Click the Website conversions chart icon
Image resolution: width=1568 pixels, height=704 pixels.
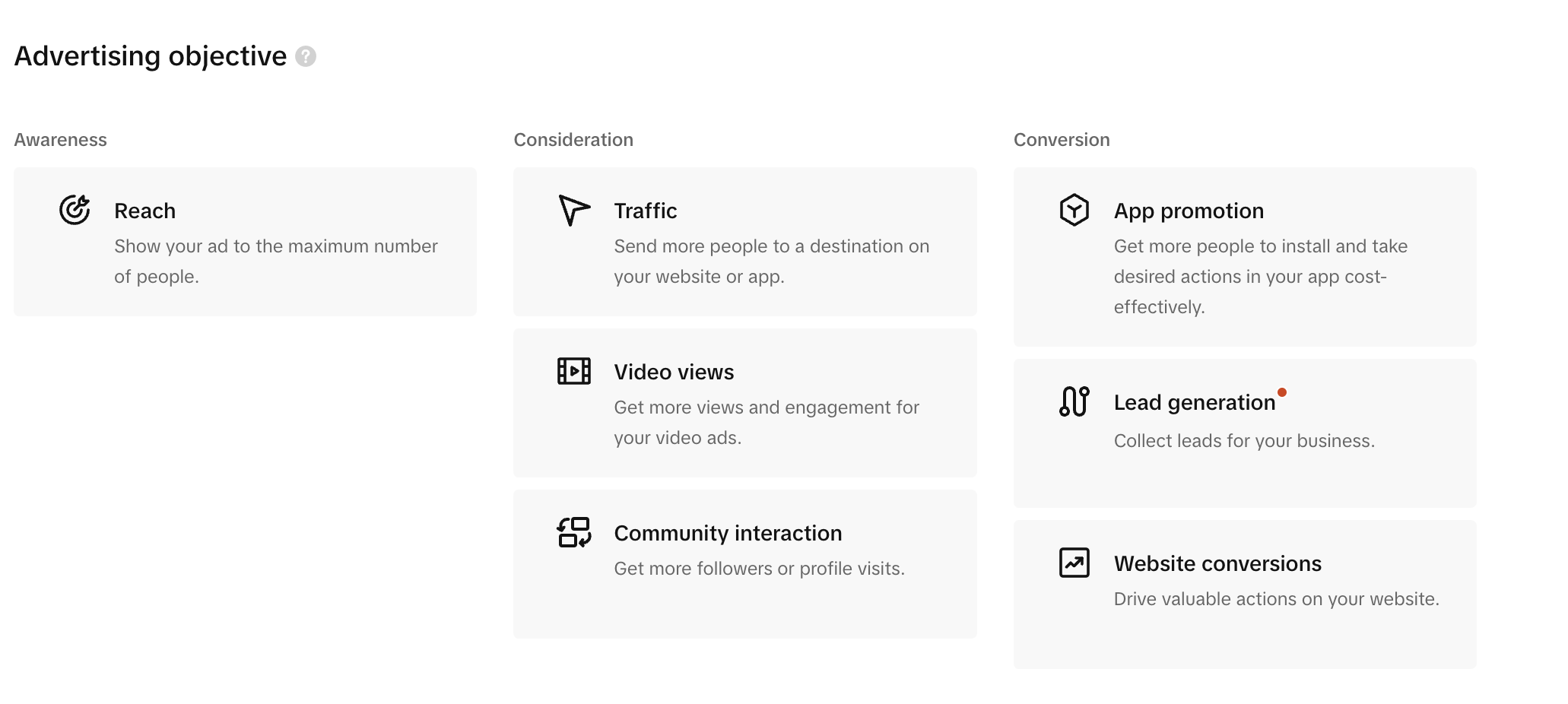tap(1074, 563)
